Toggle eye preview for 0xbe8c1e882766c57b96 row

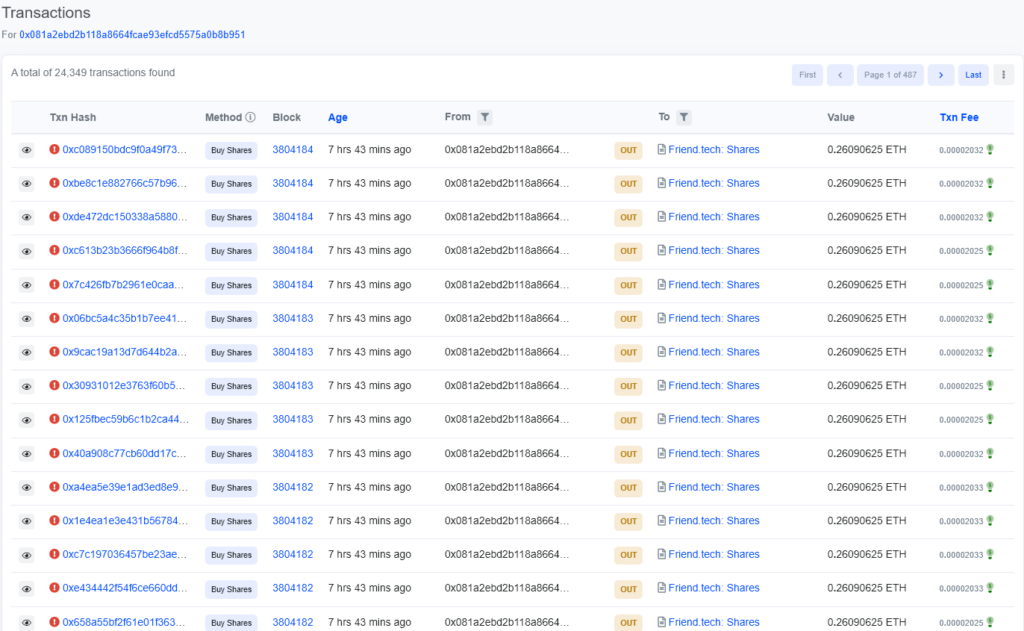click(x=27, y=184)
